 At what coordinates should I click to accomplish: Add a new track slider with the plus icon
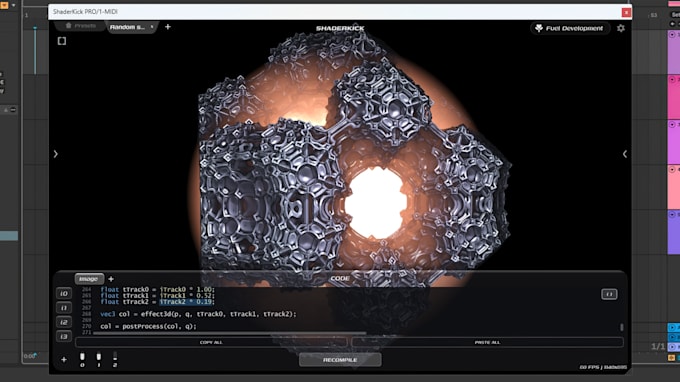click(x=64, y=359)
